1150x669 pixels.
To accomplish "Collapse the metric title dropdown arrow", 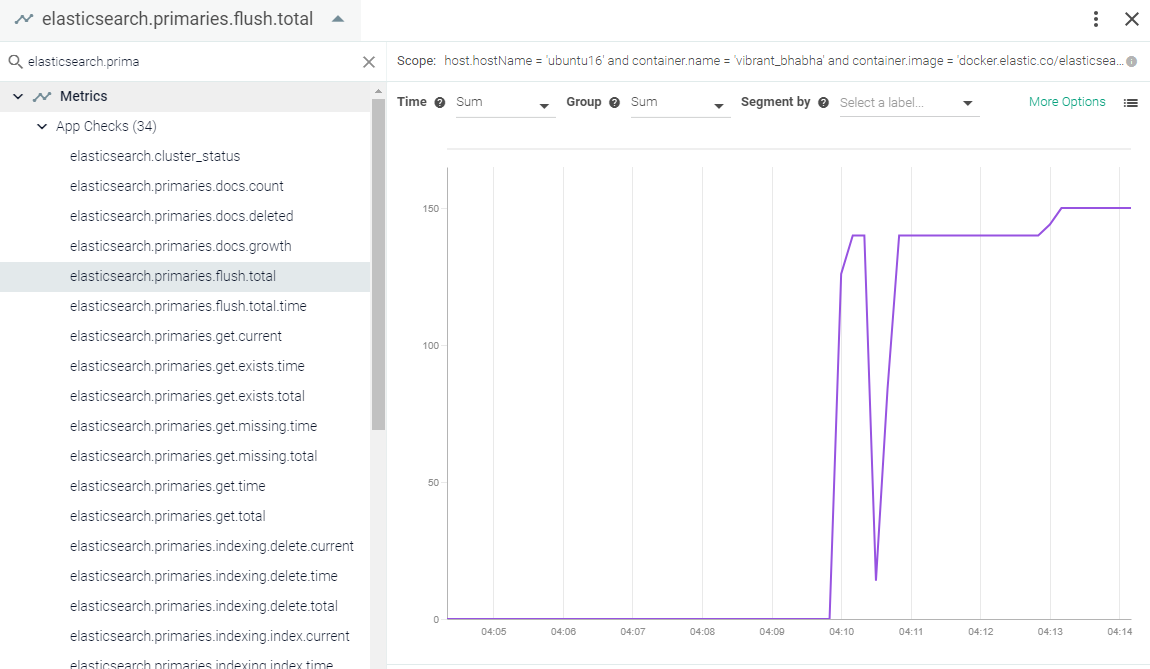I will (338, 19).
